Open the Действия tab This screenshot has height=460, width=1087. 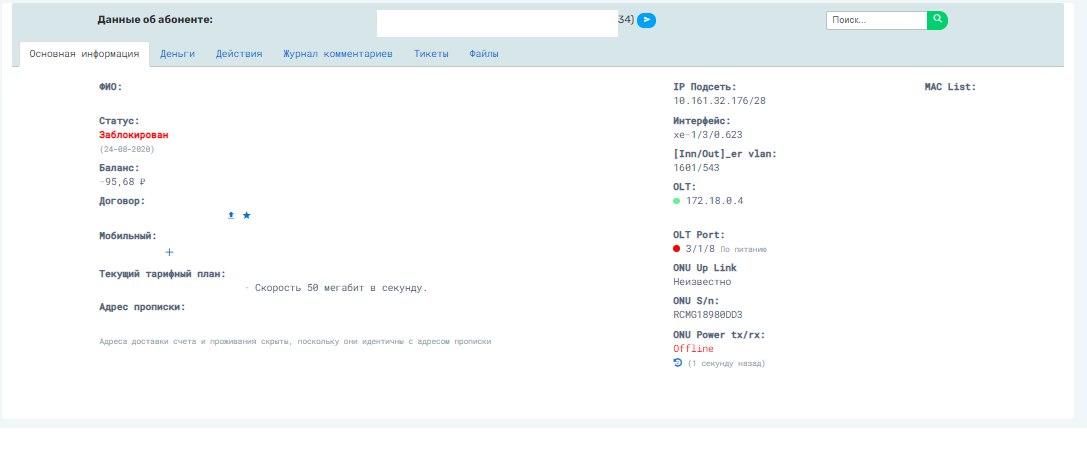239,54
